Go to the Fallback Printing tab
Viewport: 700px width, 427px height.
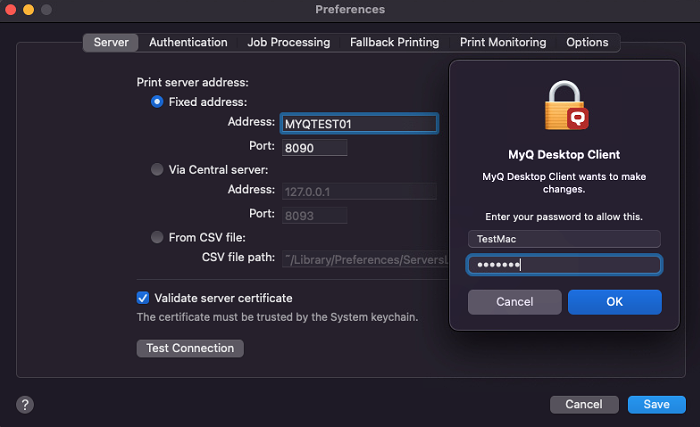pyautogui.click(x=394, y=42)
